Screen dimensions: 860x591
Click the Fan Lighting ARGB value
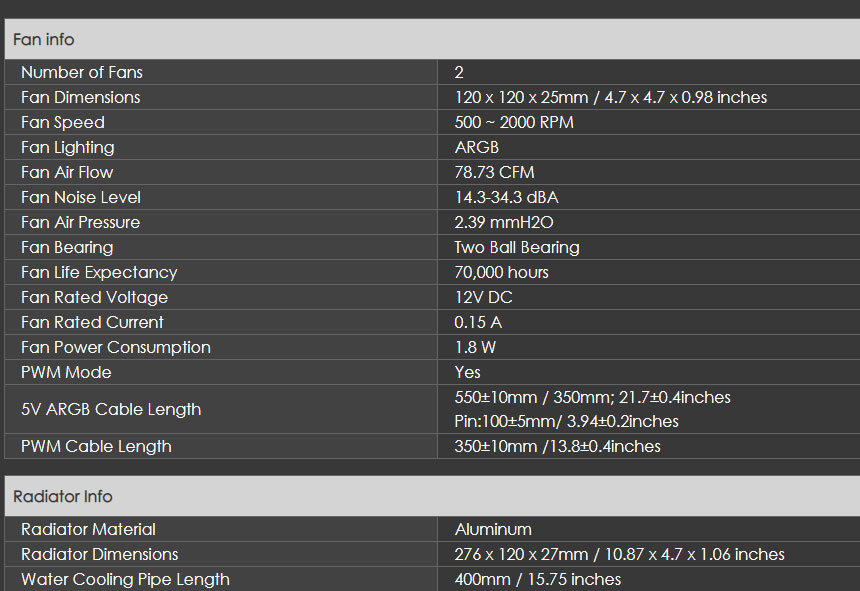[477, 147]
